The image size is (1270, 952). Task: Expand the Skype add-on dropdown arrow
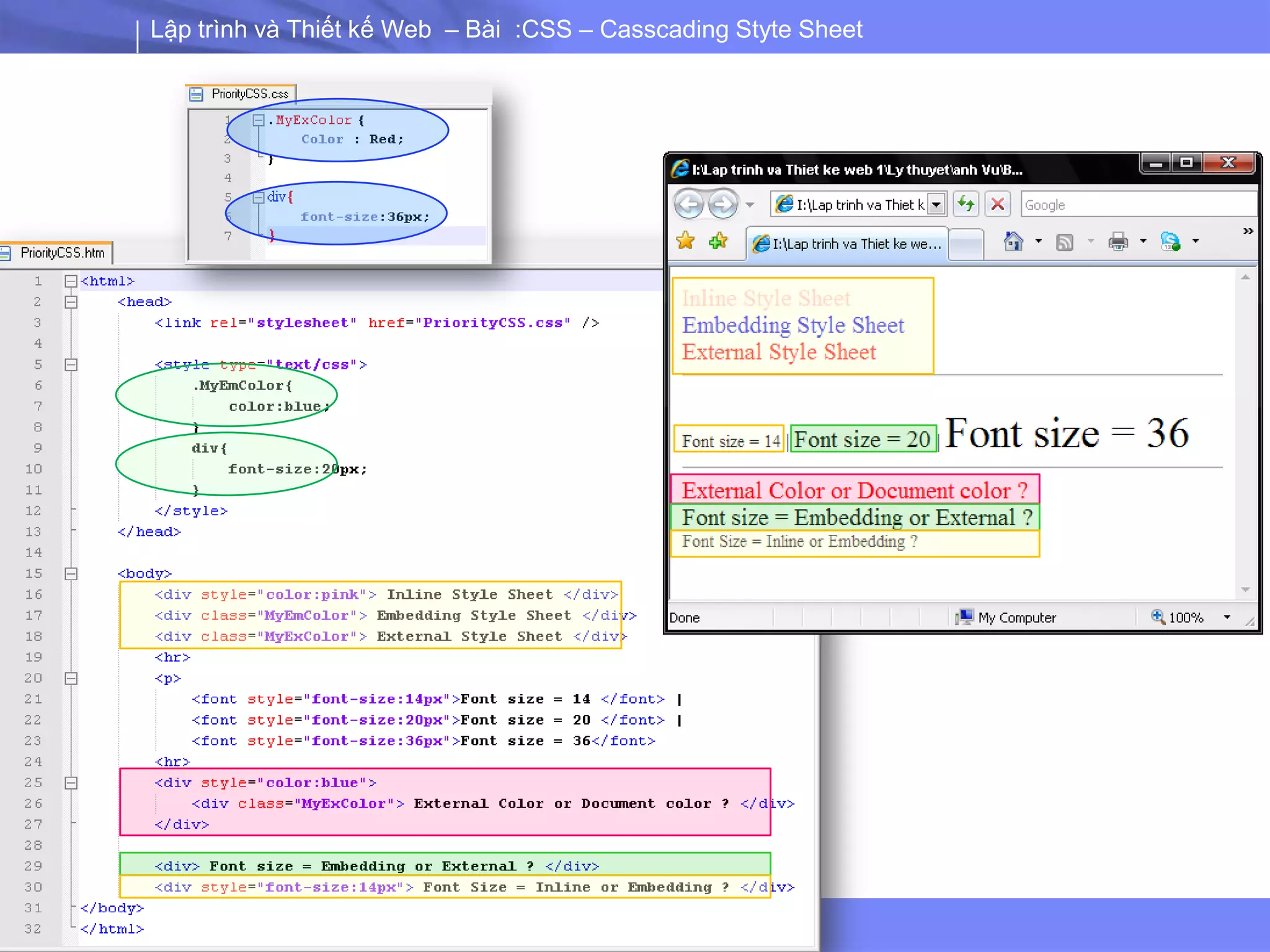click(x=1196, y=241)
